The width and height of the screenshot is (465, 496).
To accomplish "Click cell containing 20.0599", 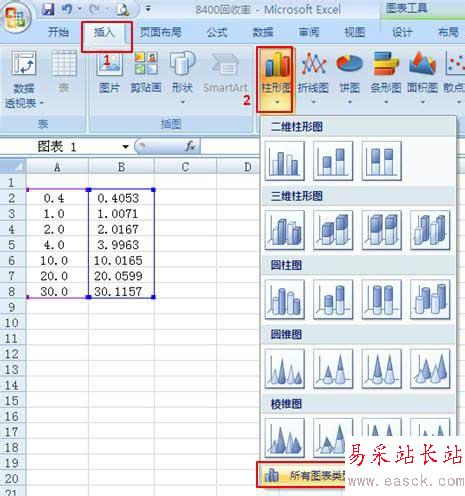I will click(x=122, y=276).
